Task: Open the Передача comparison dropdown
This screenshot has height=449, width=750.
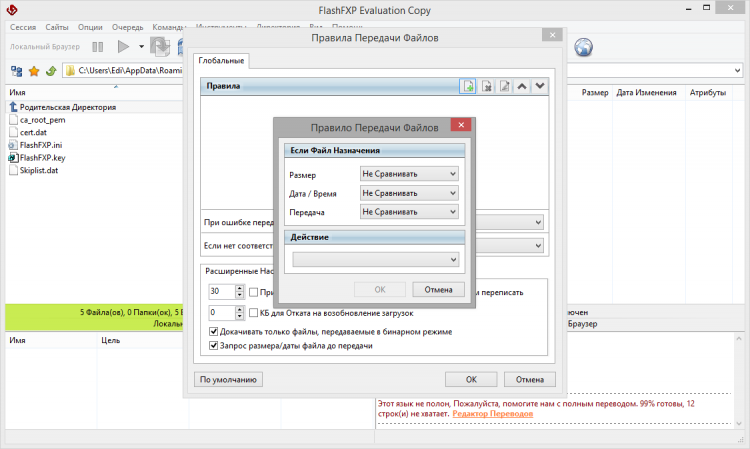Action: (409, 211)
